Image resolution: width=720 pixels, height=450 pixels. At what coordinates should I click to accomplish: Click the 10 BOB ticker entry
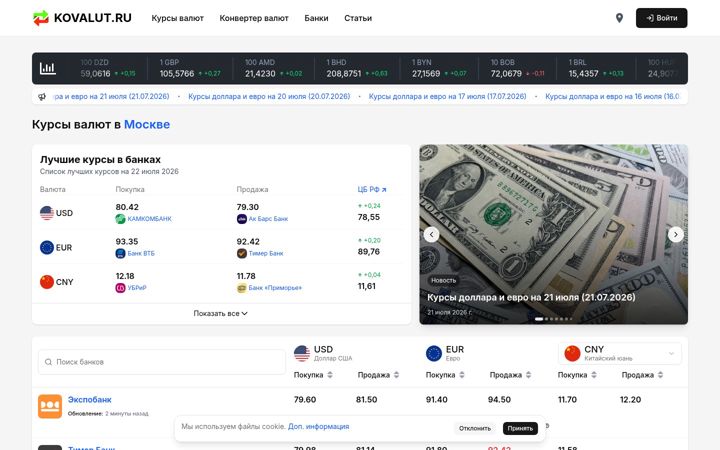pyautogui.click(x=517, y=68)
